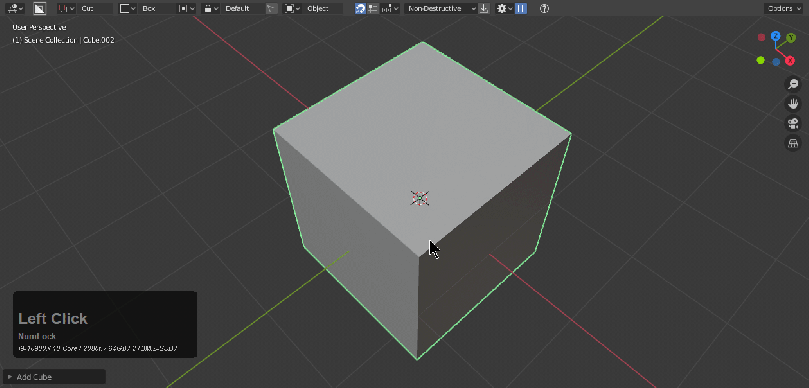The width and height of the screenshot is (809, 388).
Task: Toggle the blue pause bars button
Action: pos(521,8)
